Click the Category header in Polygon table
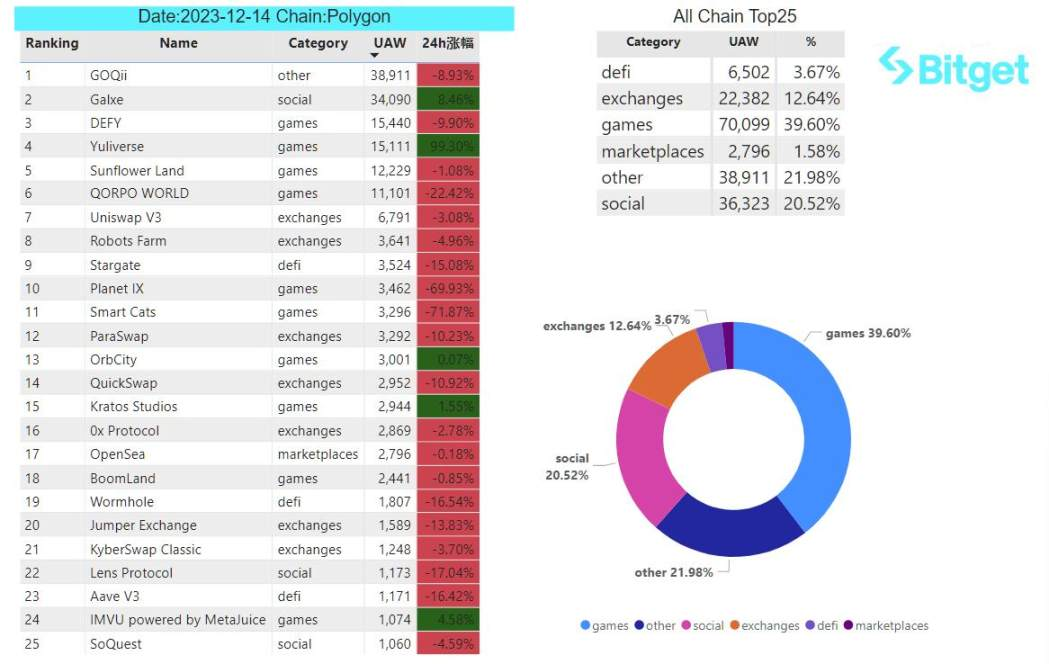This screenshot has width=1049, height=664. click(x=318, y=43)
